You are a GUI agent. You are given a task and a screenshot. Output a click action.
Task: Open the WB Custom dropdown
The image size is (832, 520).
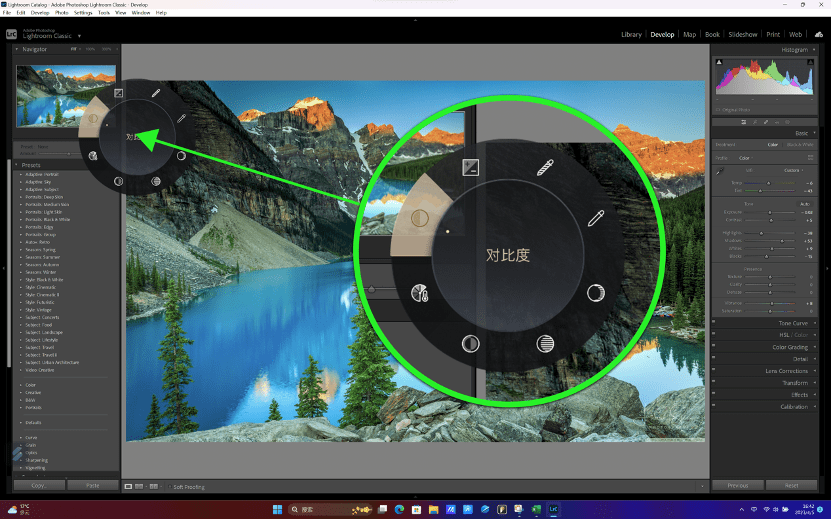coord(793,170)
